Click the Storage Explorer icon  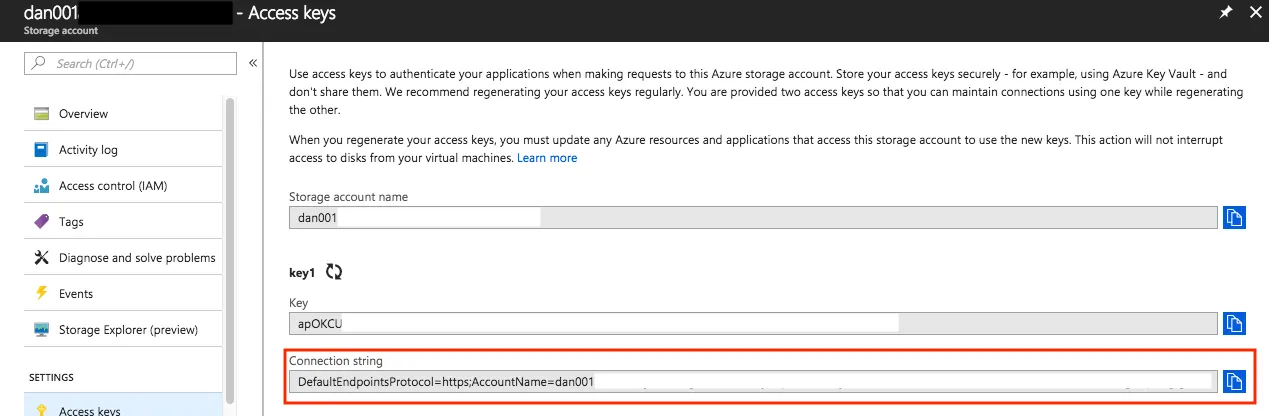point(42,330)
